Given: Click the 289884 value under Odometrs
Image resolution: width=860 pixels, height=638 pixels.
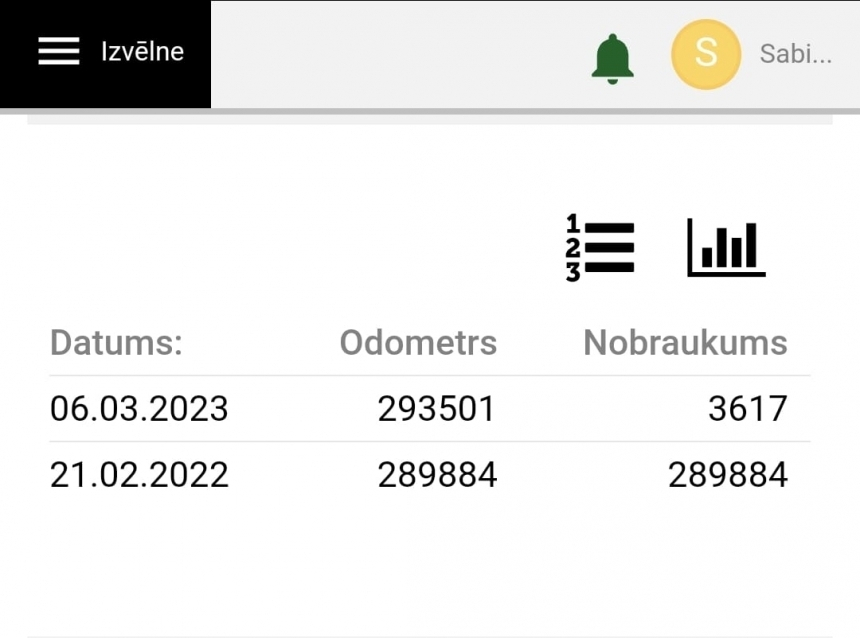Looking at the screenshot, I should pyautogui.click(x=436, y=475).
